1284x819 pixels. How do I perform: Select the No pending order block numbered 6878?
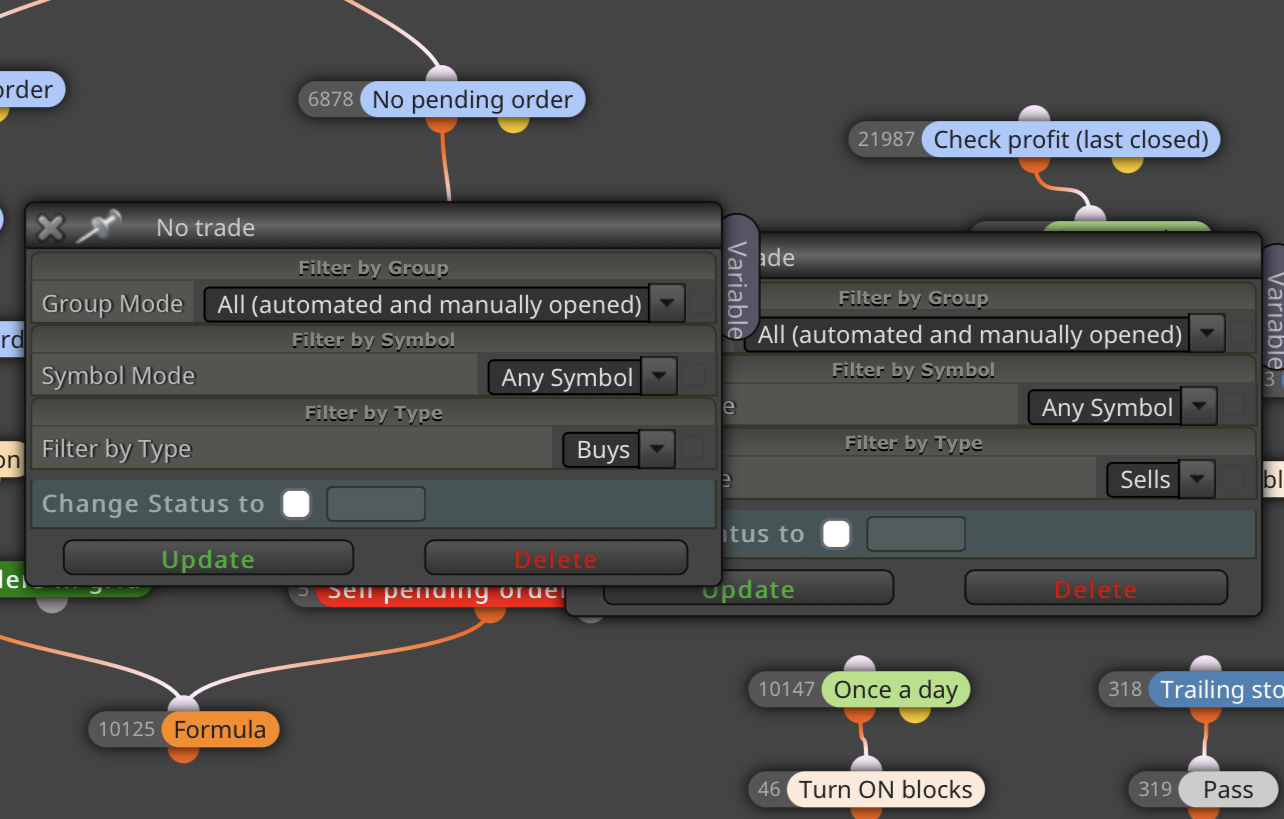[472, 99]
